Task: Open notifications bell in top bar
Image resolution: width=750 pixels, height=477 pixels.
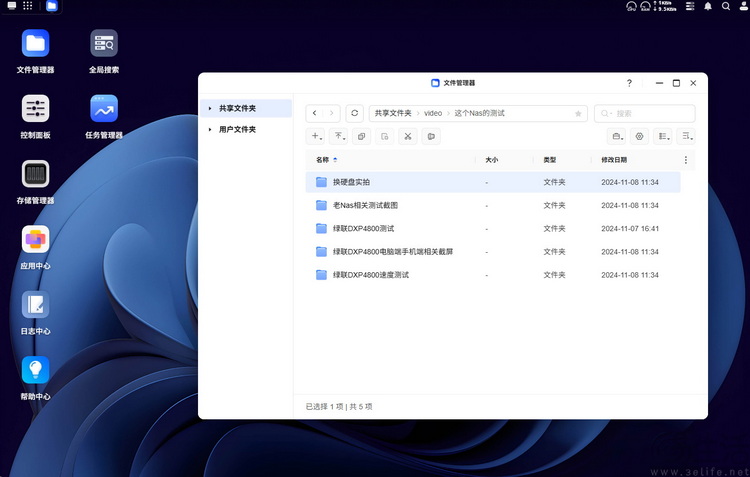Action: pyautogui.click(x=708, y=6)
